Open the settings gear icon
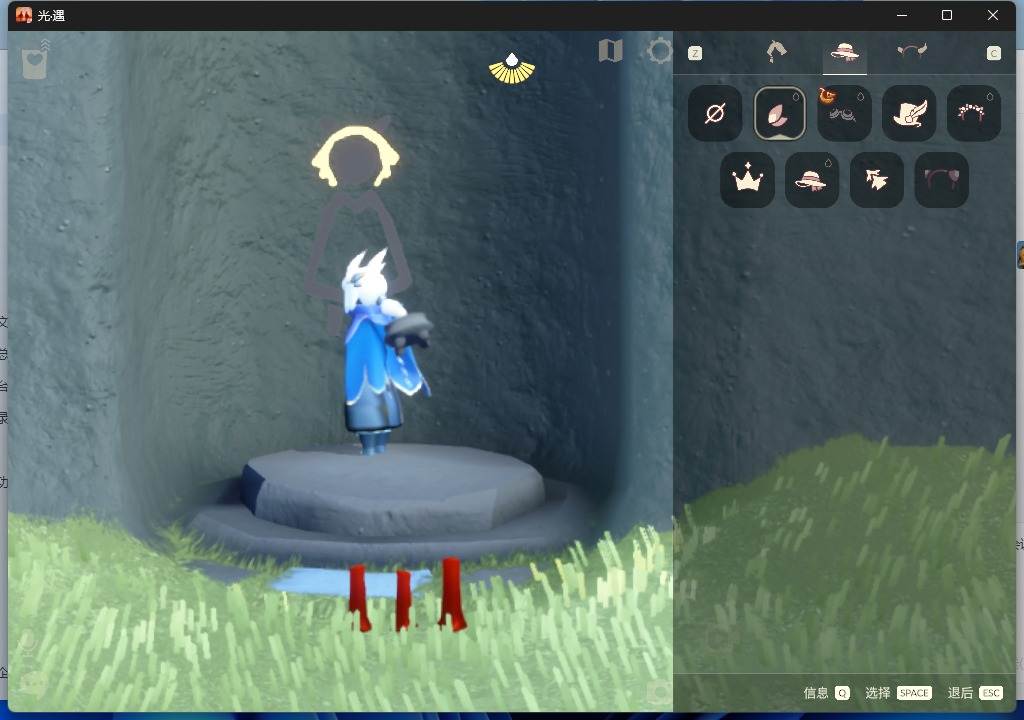The height and width of the screenshot is (720, 1024). [x=660, y=51]
